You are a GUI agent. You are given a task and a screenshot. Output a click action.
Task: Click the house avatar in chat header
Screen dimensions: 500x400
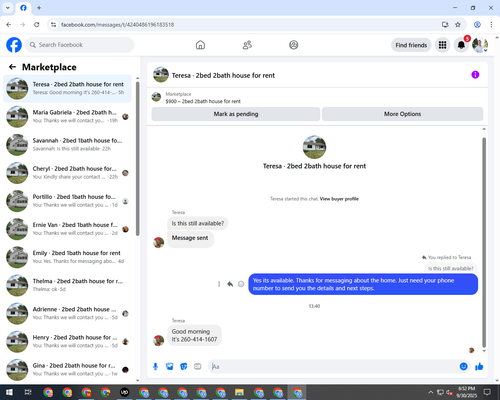[161, 75]
